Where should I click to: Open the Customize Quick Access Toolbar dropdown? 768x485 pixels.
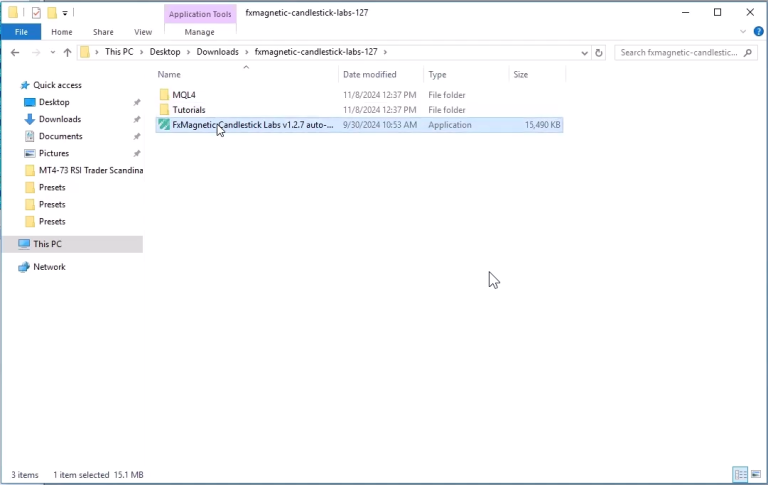[x=65, y=13]
